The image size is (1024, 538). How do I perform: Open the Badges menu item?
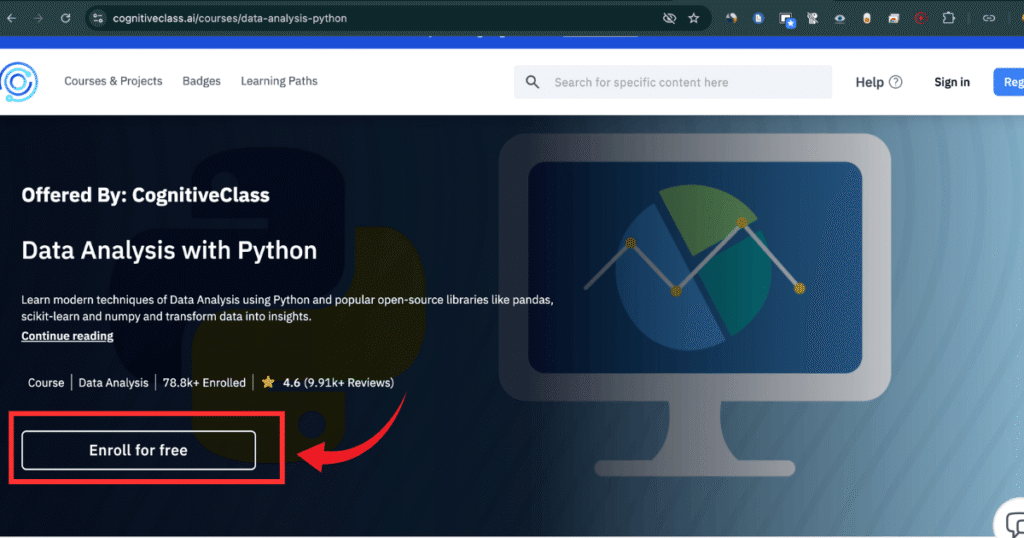pyautogui.click(x=201, y=81)
